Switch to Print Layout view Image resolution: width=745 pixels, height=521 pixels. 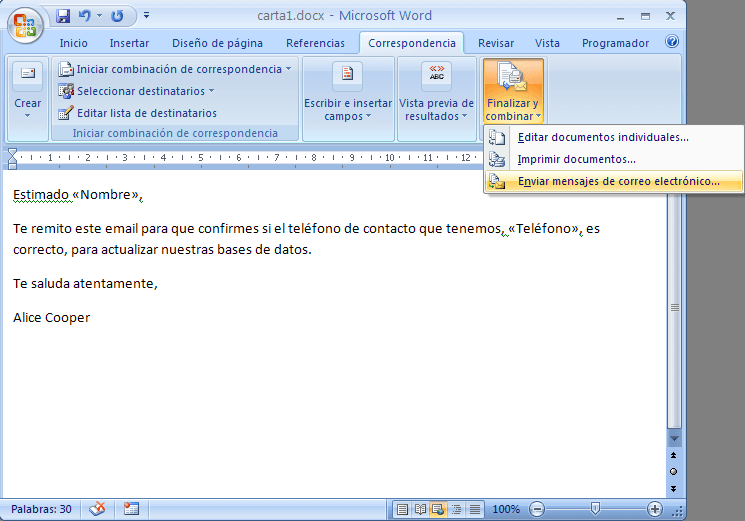pyautogui.click(x=402, y=510)
